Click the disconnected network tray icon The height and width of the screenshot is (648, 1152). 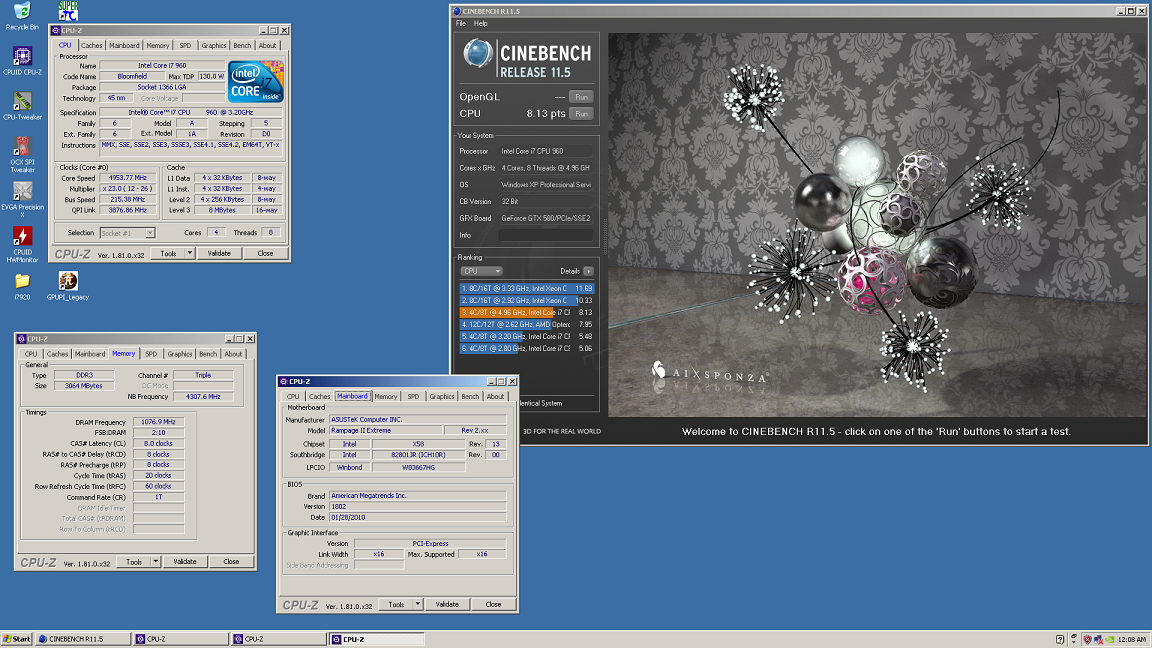(1098, 639)
